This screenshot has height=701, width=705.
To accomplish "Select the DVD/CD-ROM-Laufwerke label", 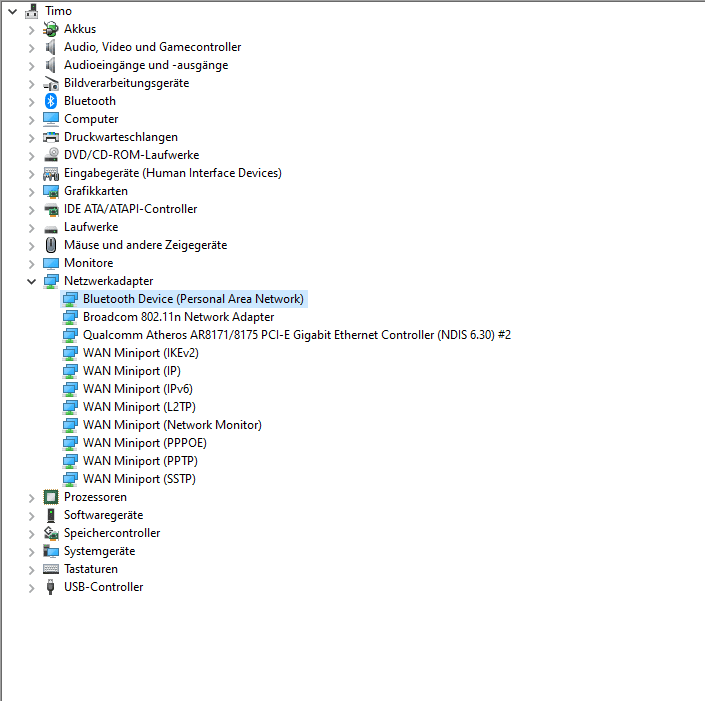I will [x=131, y=155].
